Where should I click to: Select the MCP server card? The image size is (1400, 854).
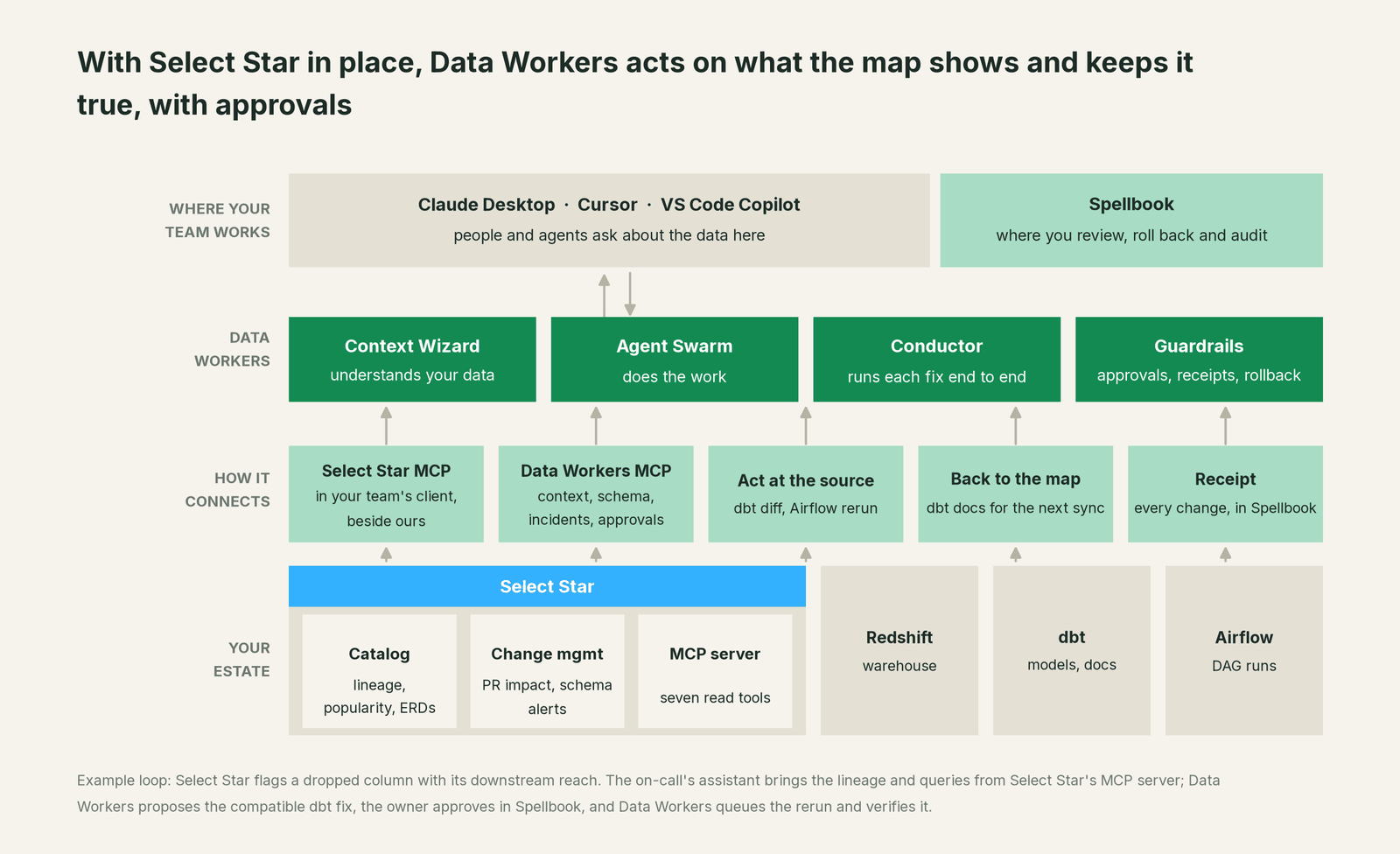[x=715, y=671]
